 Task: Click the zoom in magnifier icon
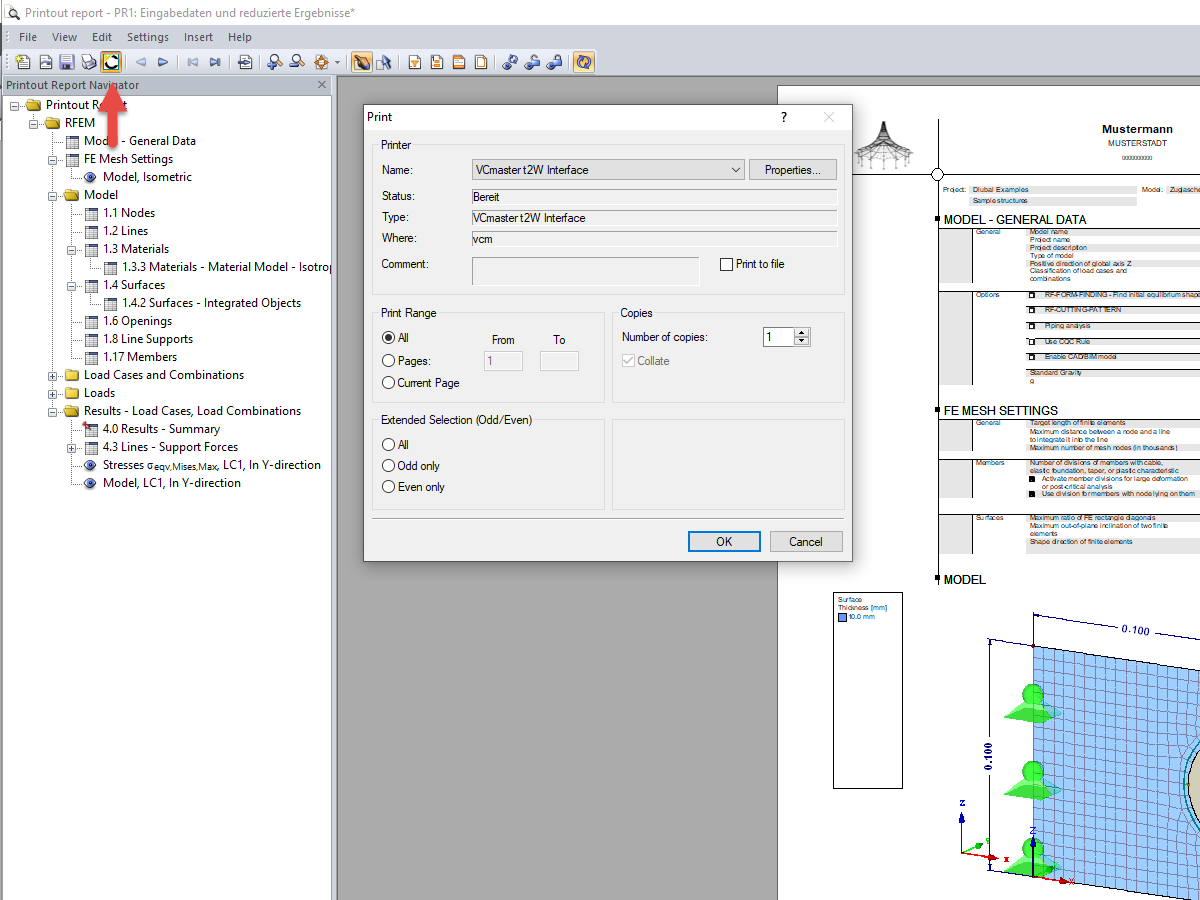click(x=275, y=62)
